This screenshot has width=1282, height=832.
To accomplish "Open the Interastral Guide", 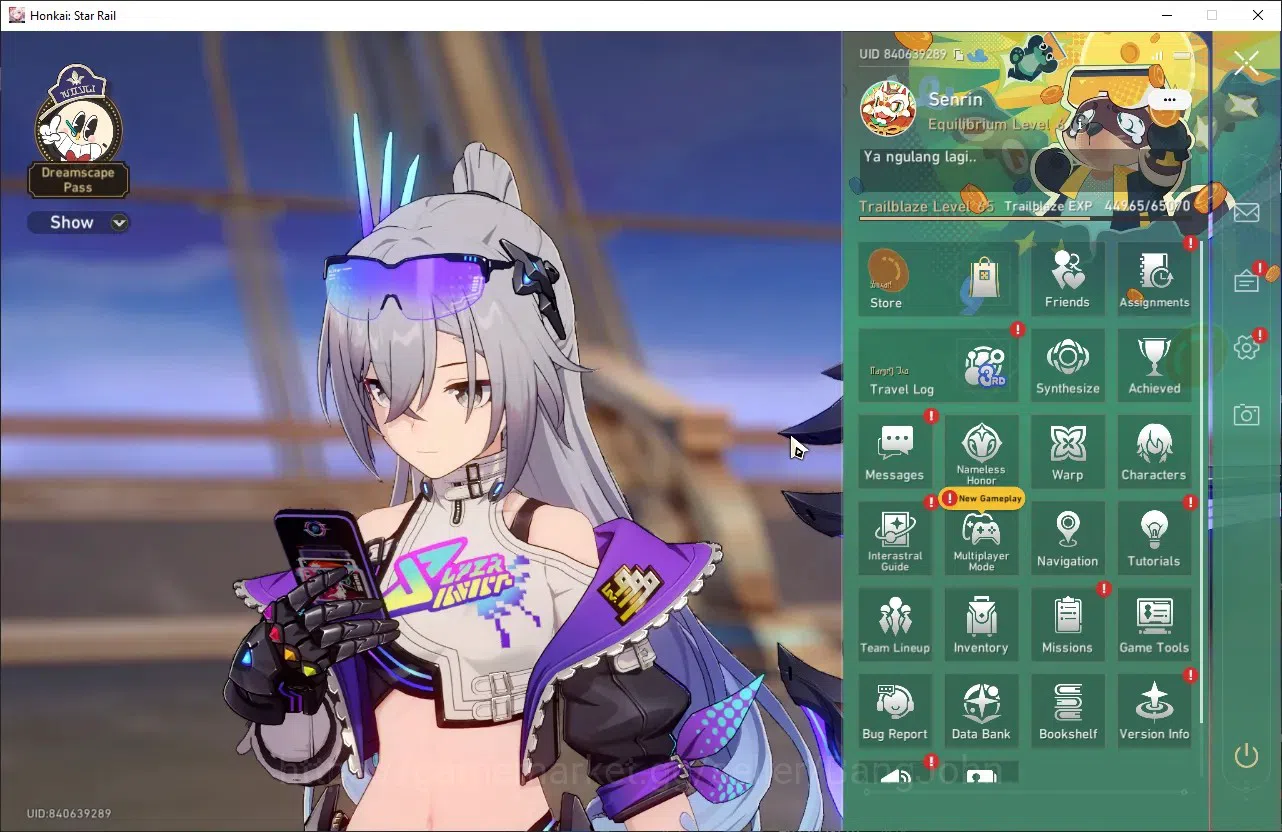I will tap(895, 538).
